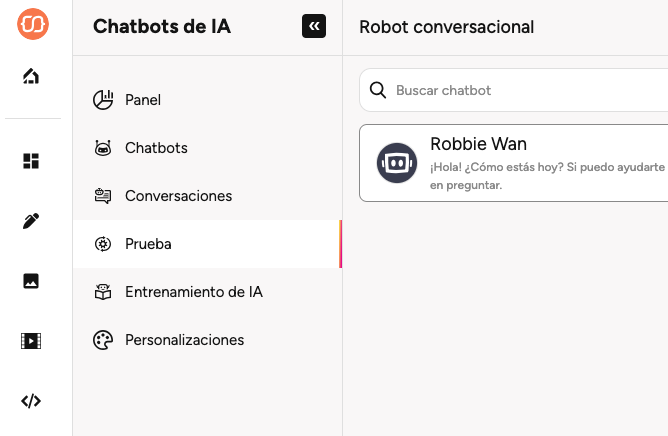Open the dashboard grid icon
Viewport: 668px width, 436px height.
(x=31, y=161)
